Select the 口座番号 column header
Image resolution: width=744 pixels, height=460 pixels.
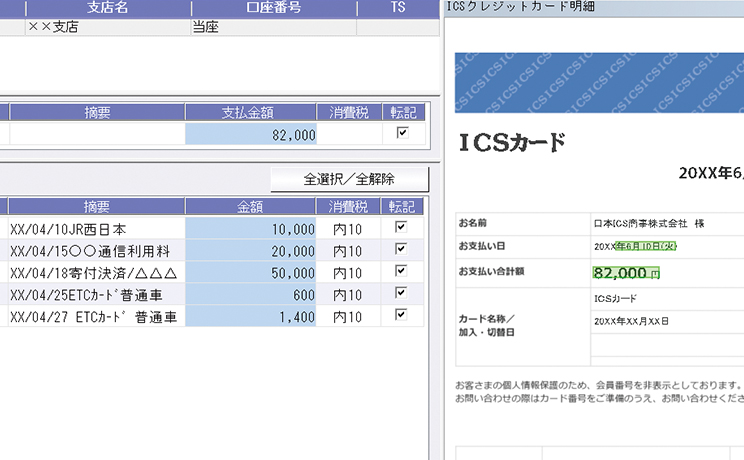tap(271, 8)
